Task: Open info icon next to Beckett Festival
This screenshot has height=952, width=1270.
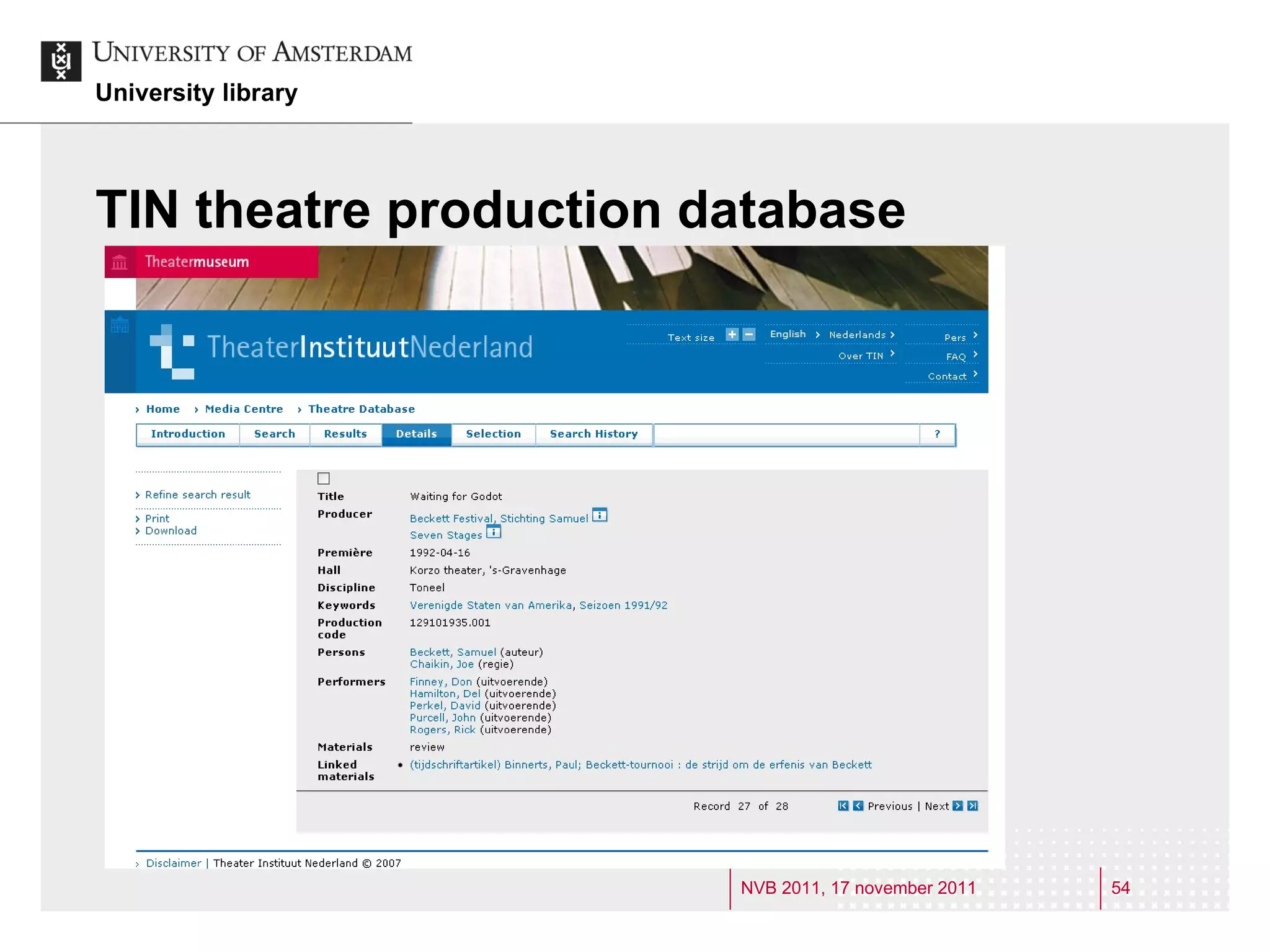Action: pyautogui.click(x=600, y=515)
